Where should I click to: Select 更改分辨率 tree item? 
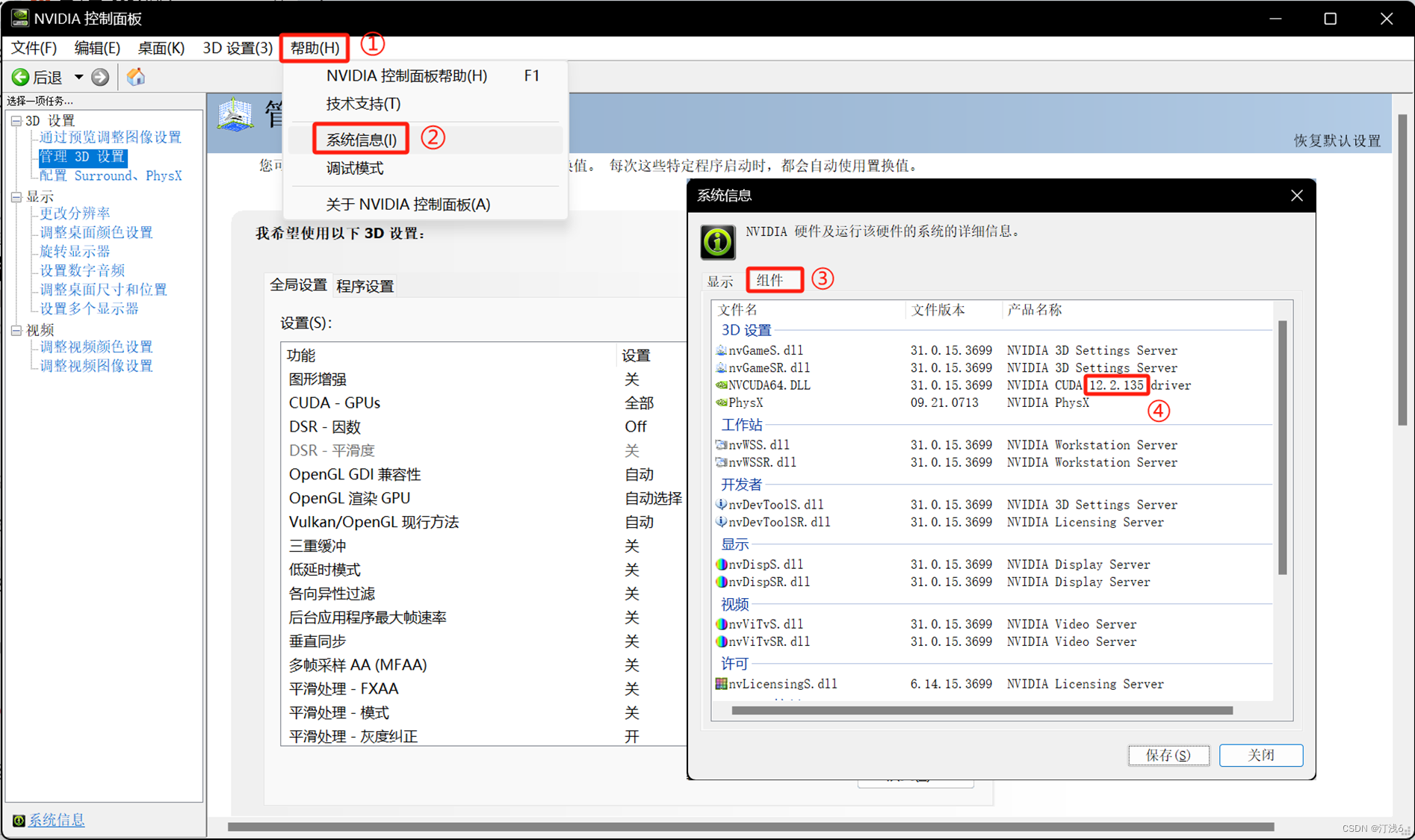pyautogui.click(x=75, y=214)
